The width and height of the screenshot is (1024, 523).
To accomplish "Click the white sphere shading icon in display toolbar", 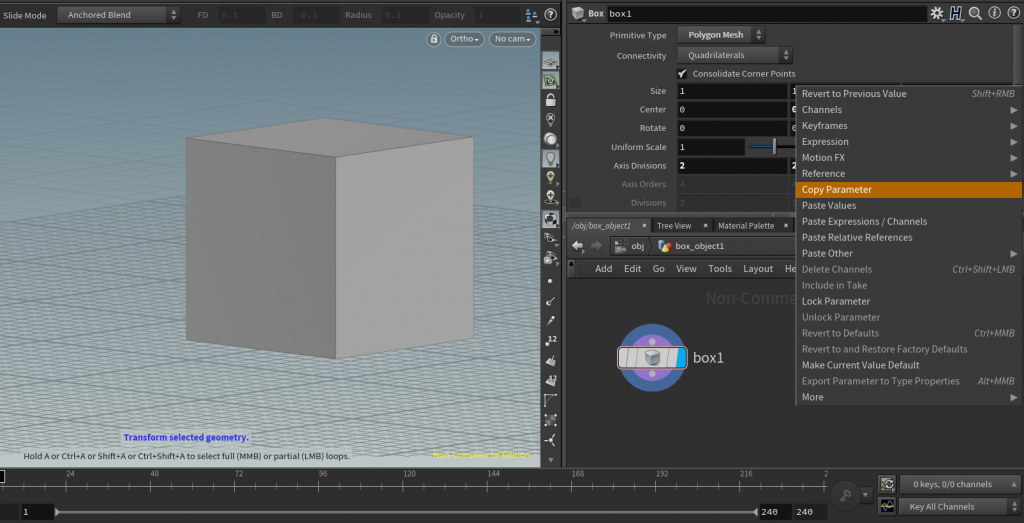I will coord(551,138).
